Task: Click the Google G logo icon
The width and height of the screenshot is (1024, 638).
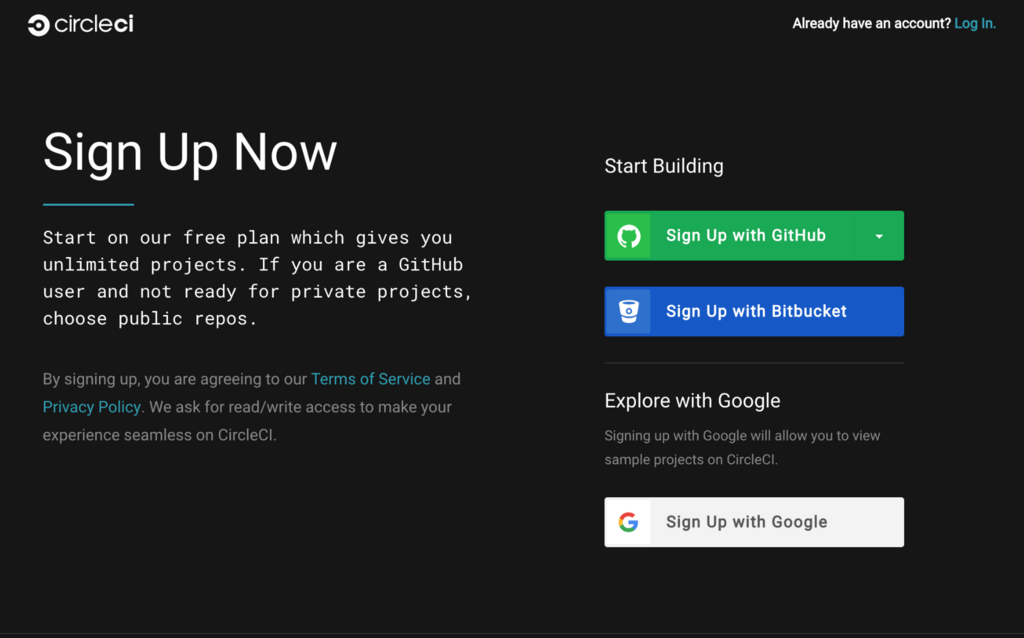Action: coord(628,522)
